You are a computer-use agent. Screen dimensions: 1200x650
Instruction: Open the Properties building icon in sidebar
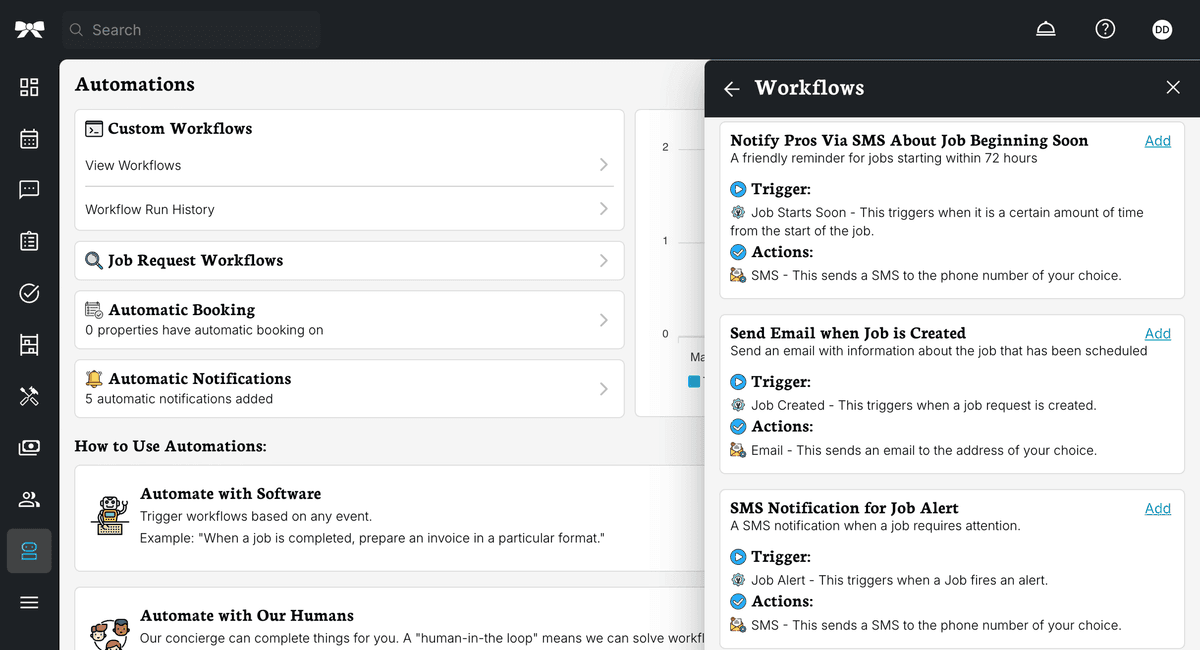point(29,344)
